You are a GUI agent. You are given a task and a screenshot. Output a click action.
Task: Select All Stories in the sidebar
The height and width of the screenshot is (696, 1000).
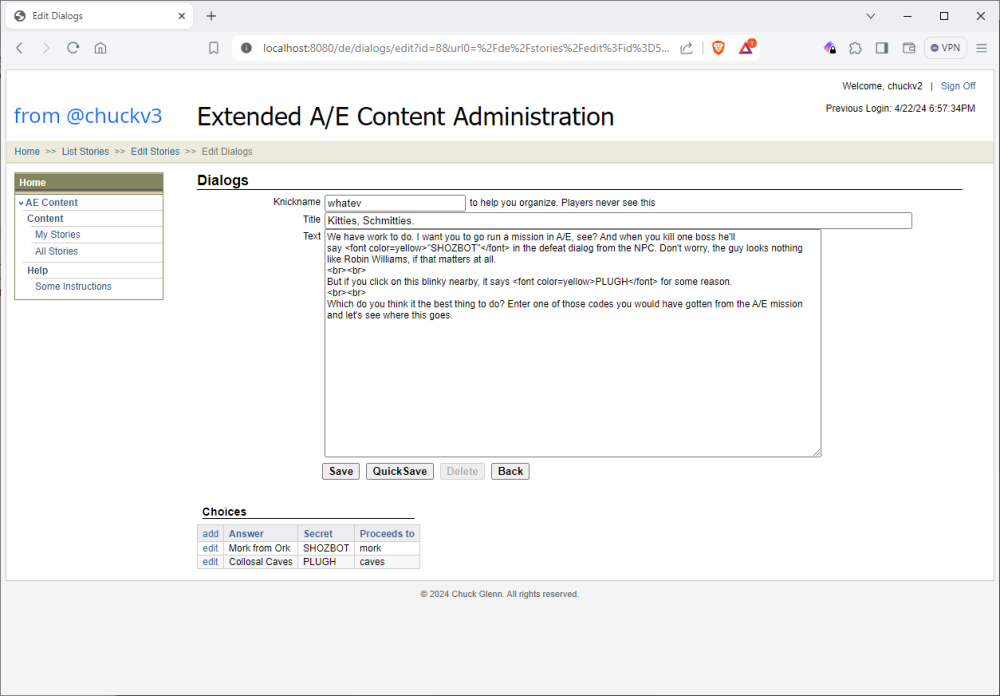point(56,252)
